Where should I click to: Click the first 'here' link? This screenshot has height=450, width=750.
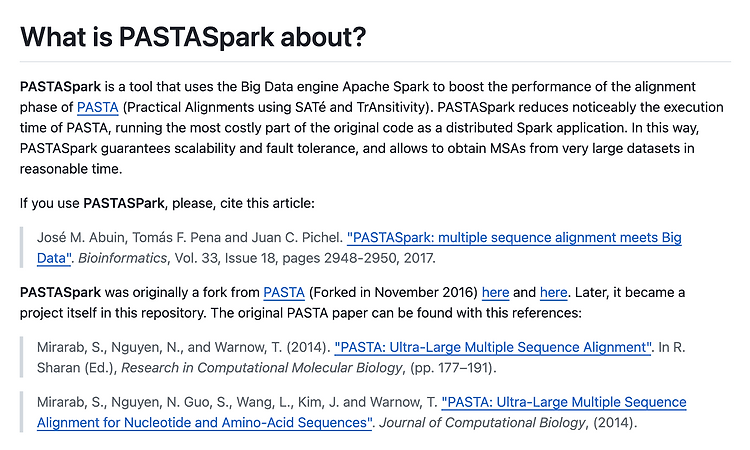[x=496, y=292]
